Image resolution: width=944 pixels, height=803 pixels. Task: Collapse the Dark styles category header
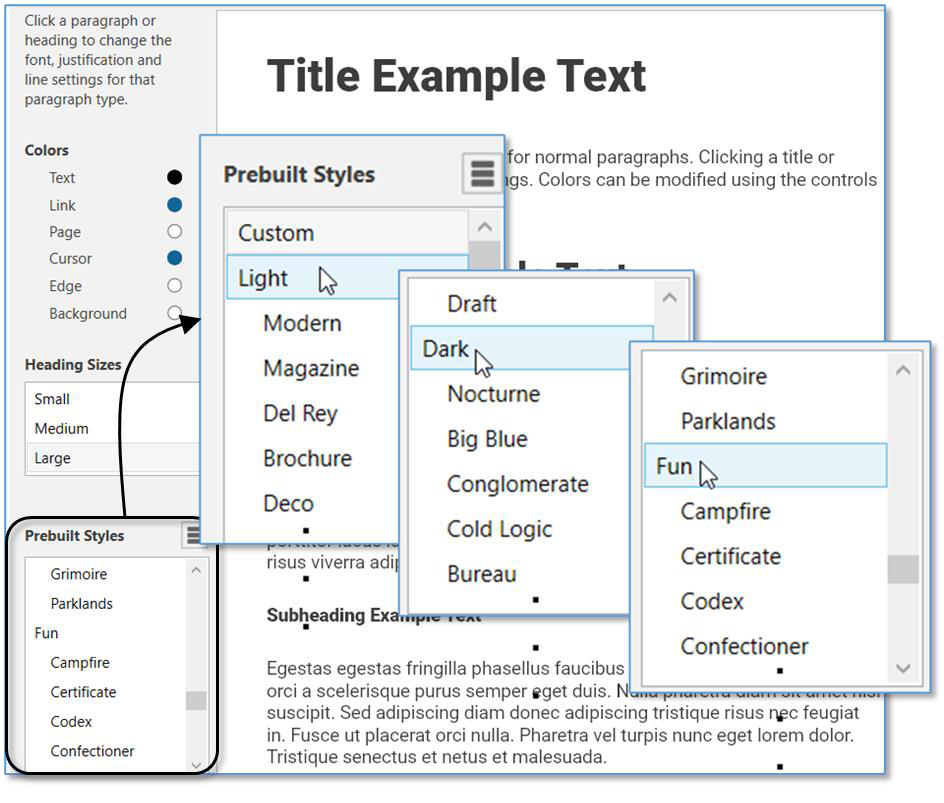tap(446, 349)
